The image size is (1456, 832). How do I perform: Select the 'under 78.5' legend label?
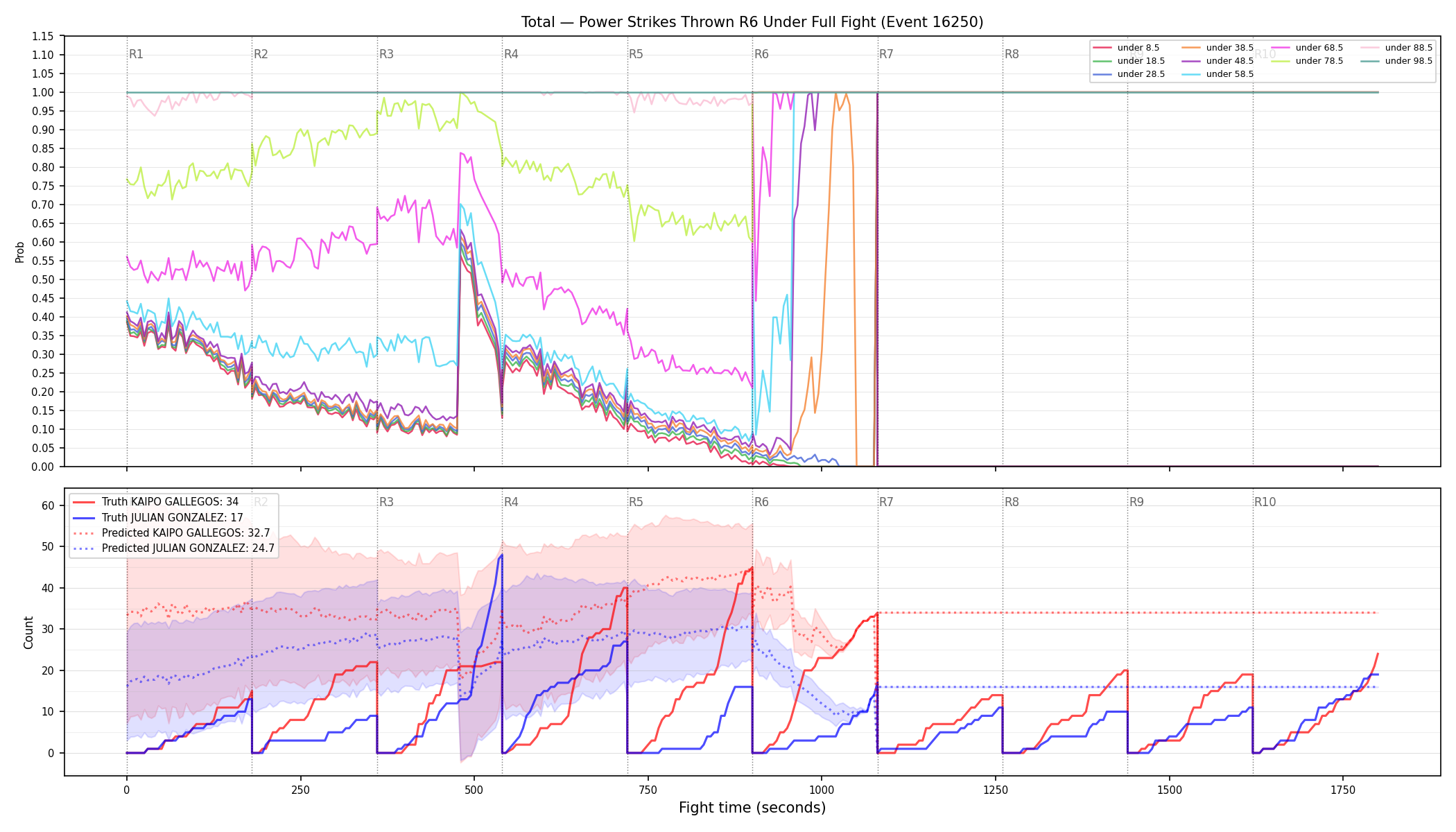(1319, 61)
